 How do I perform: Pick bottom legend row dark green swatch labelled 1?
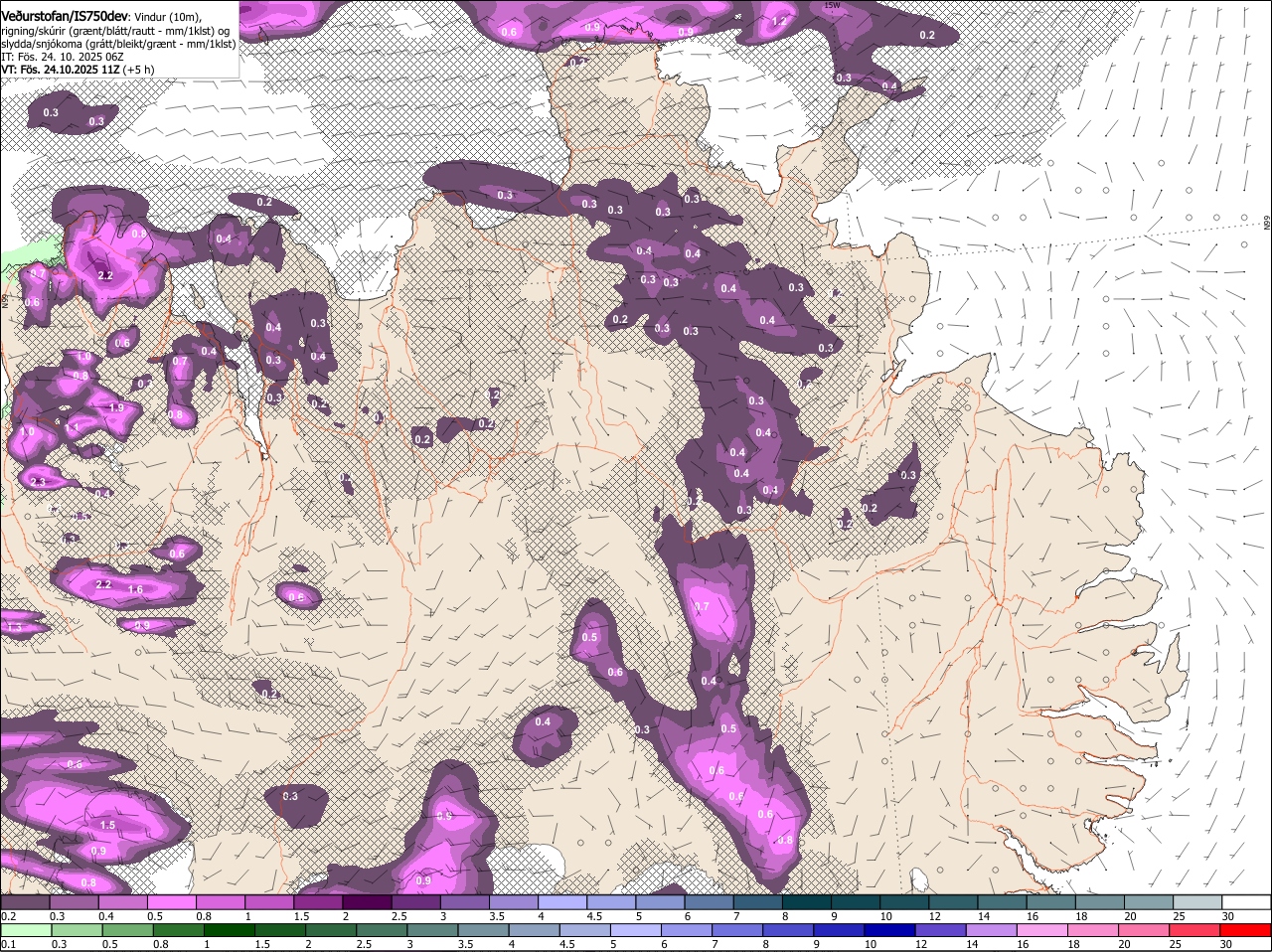[230, 930]
